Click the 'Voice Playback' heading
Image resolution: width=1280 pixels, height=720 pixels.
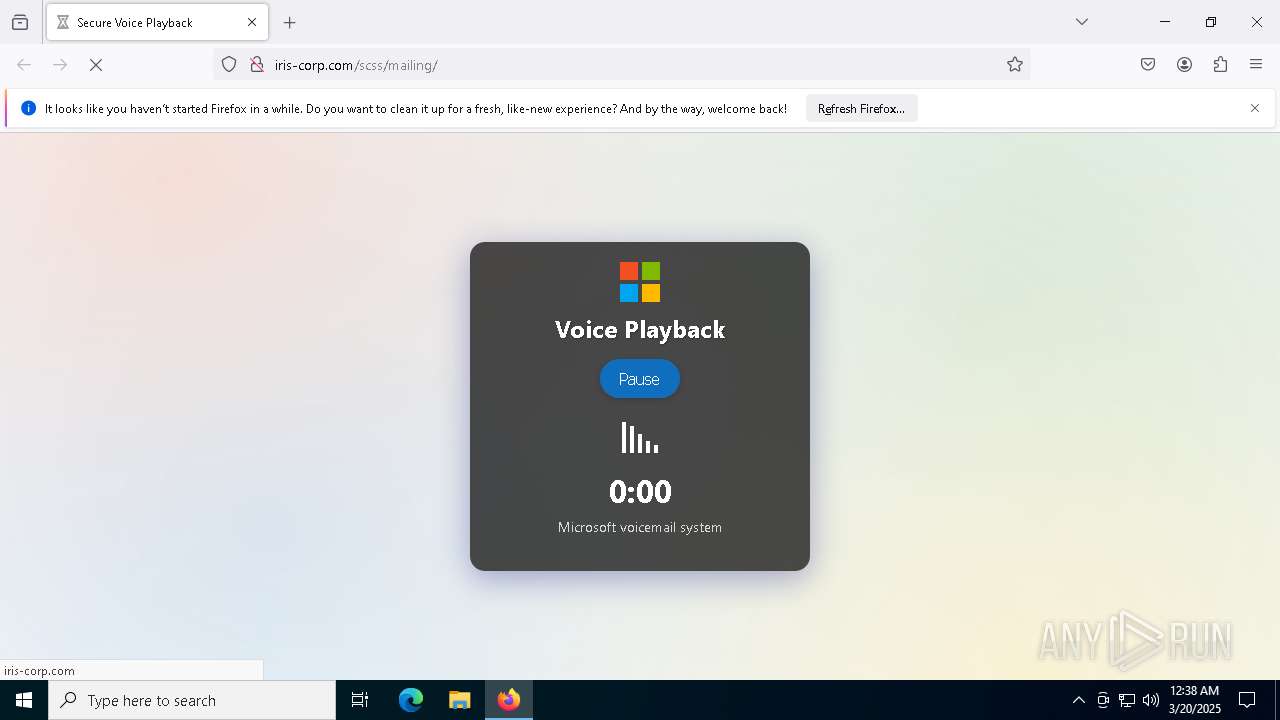pos(640,330)
